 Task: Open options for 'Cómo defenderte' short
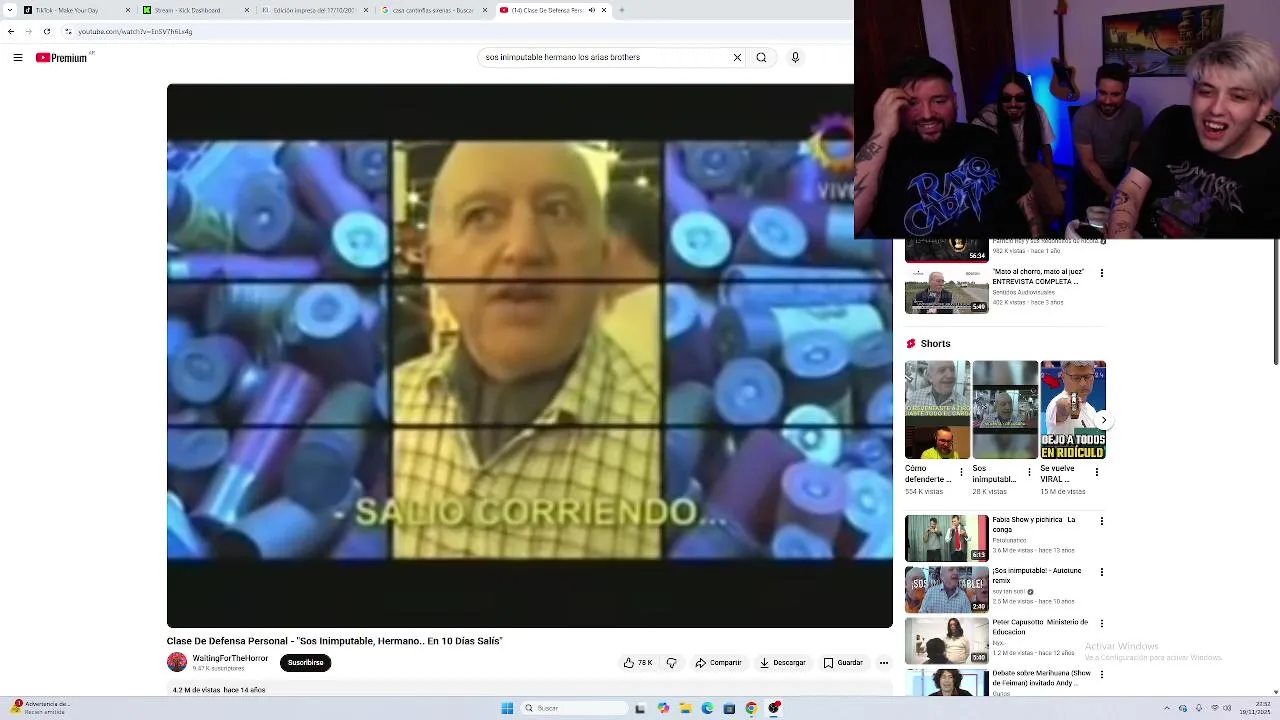click(962, 471)
